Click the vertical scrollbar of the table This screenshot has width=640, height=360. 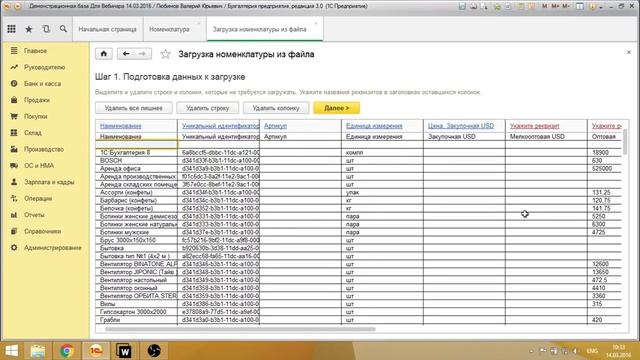pyautogui.click(x=625, y=141)
